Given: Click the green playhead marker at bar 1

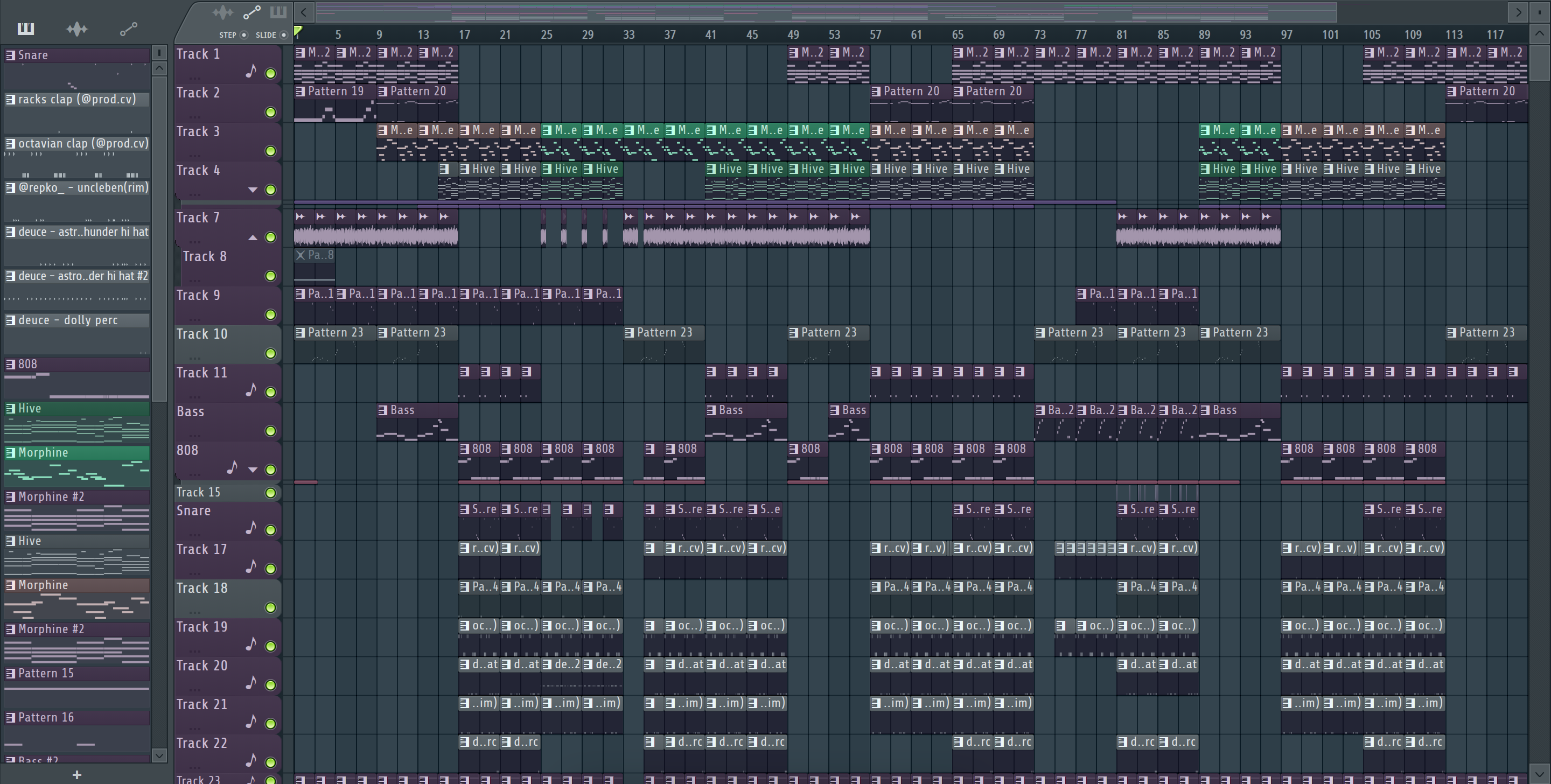Looking at the screenshot, I should 298,31.
